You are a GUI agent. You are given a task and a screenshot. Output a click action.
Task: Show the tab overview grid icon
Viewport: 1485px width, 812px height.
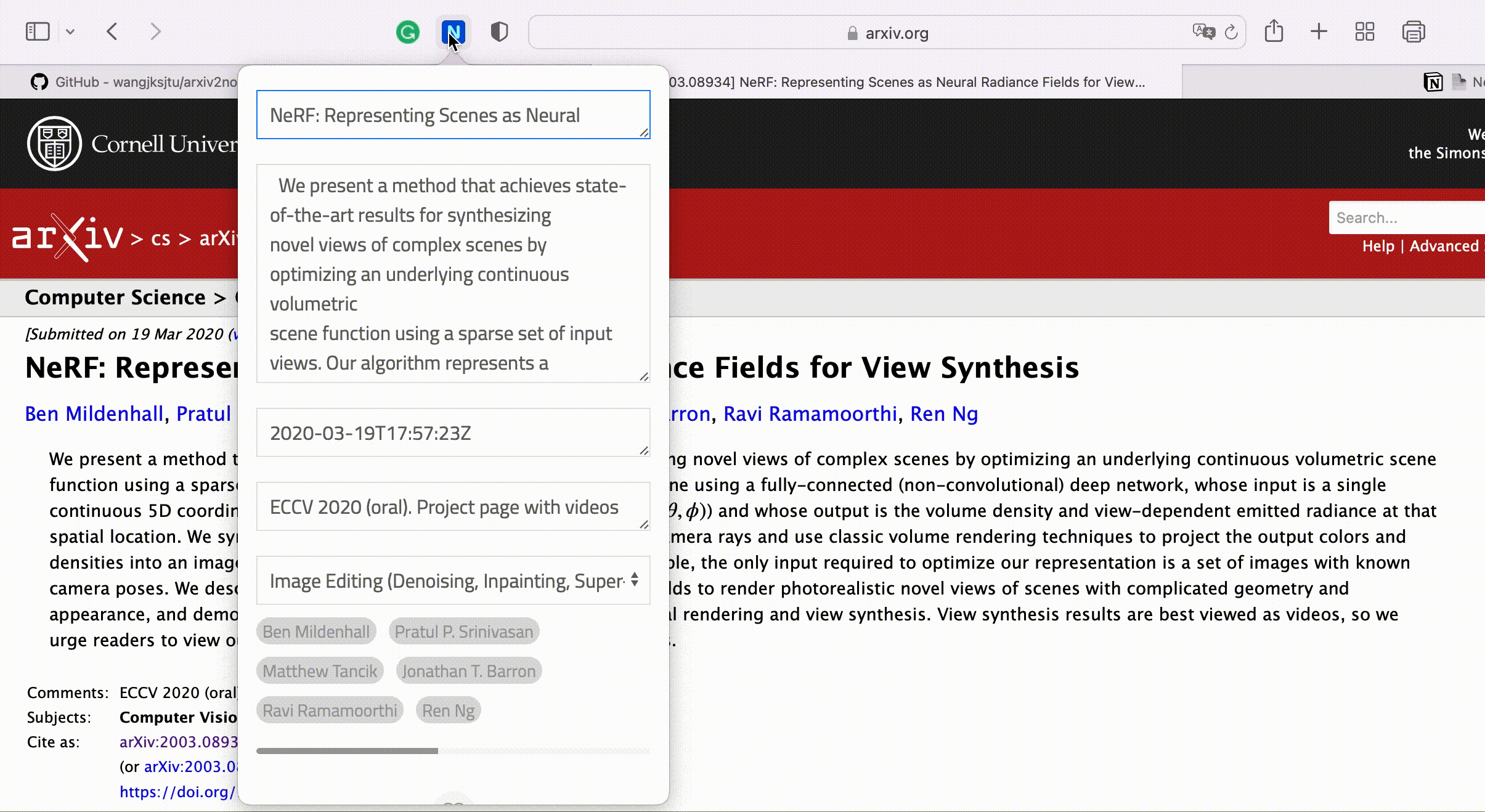point(1364,32)
